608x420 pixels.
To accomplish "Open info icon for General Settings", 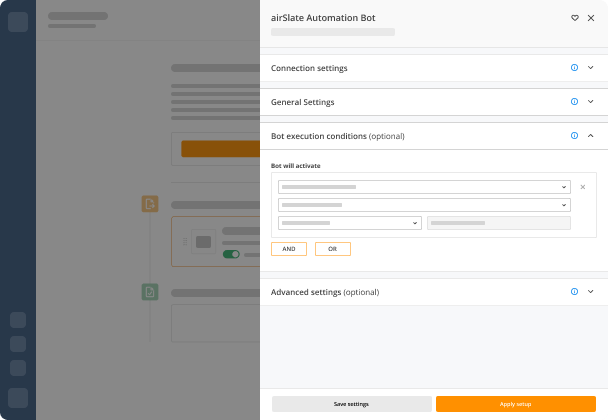I will point(574,102).
